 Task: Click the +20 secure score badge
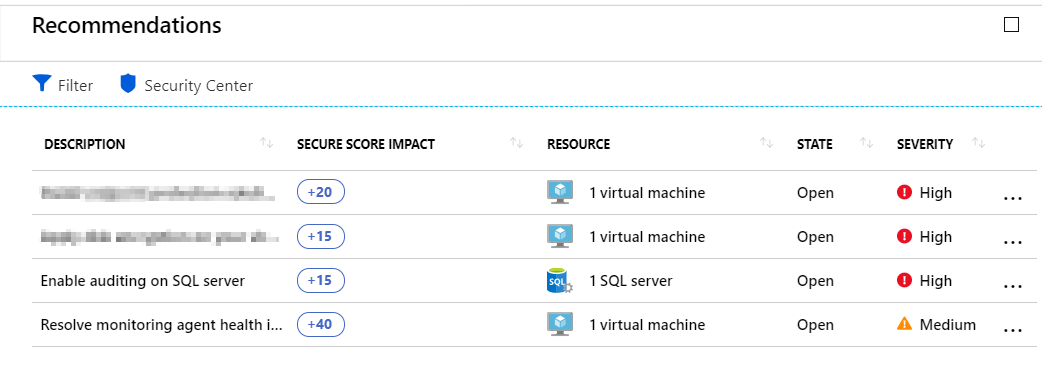(320, 193)
